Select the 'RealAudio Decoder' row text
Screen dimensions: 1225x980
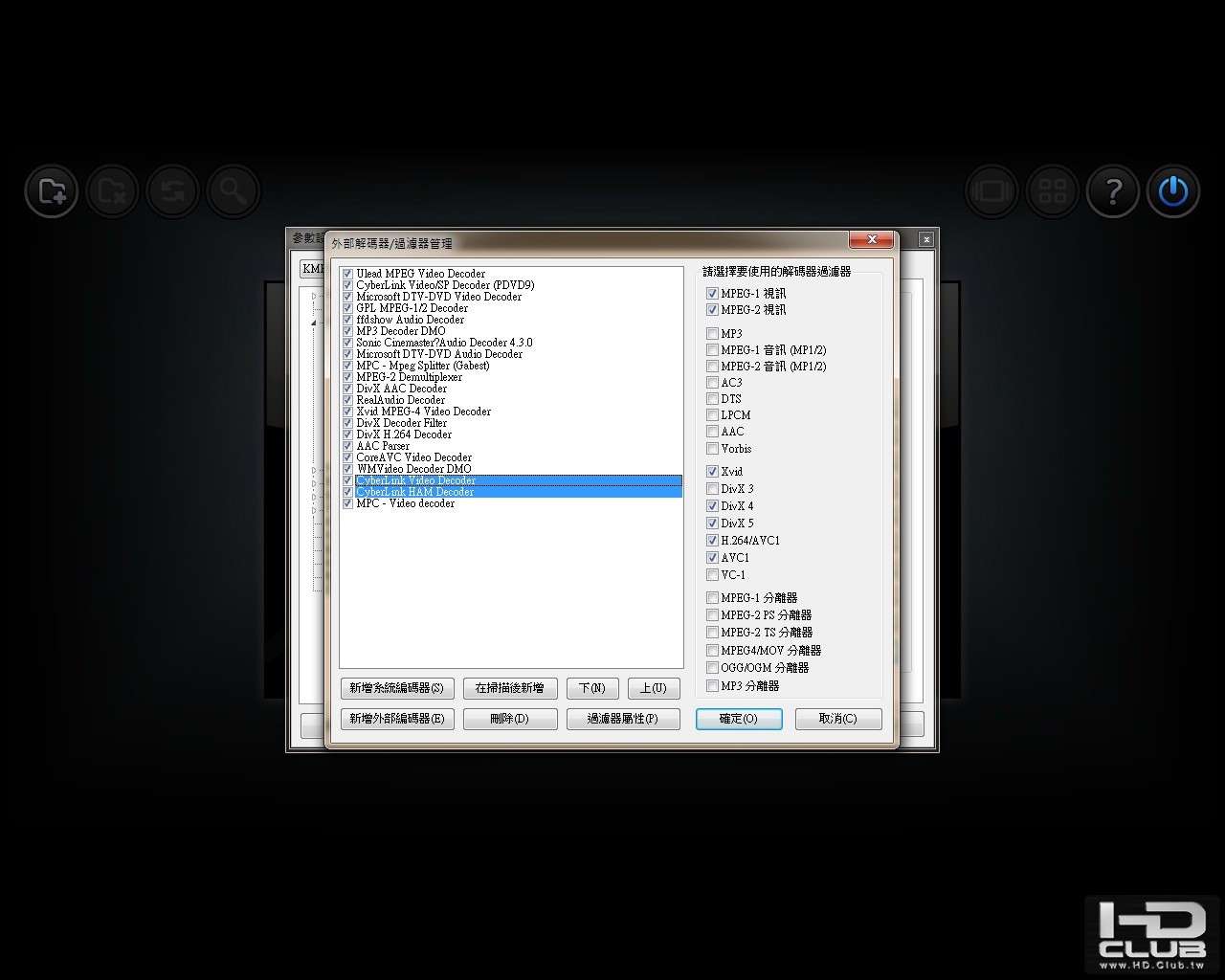(x=401, y=400)
